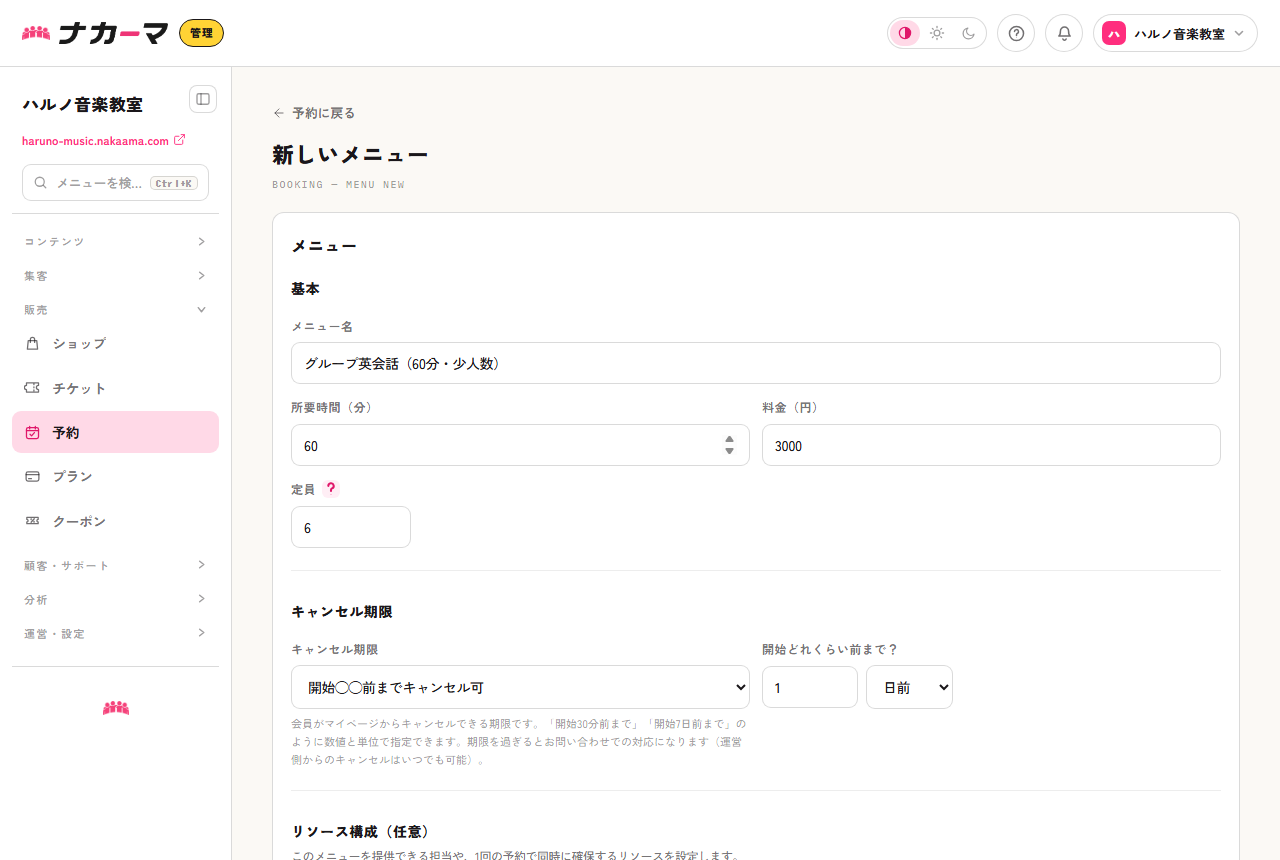1280x860 pixels.
Task: Click the BOOKING — MENU NEW breadcrumb text
Action: click(338, 185)
